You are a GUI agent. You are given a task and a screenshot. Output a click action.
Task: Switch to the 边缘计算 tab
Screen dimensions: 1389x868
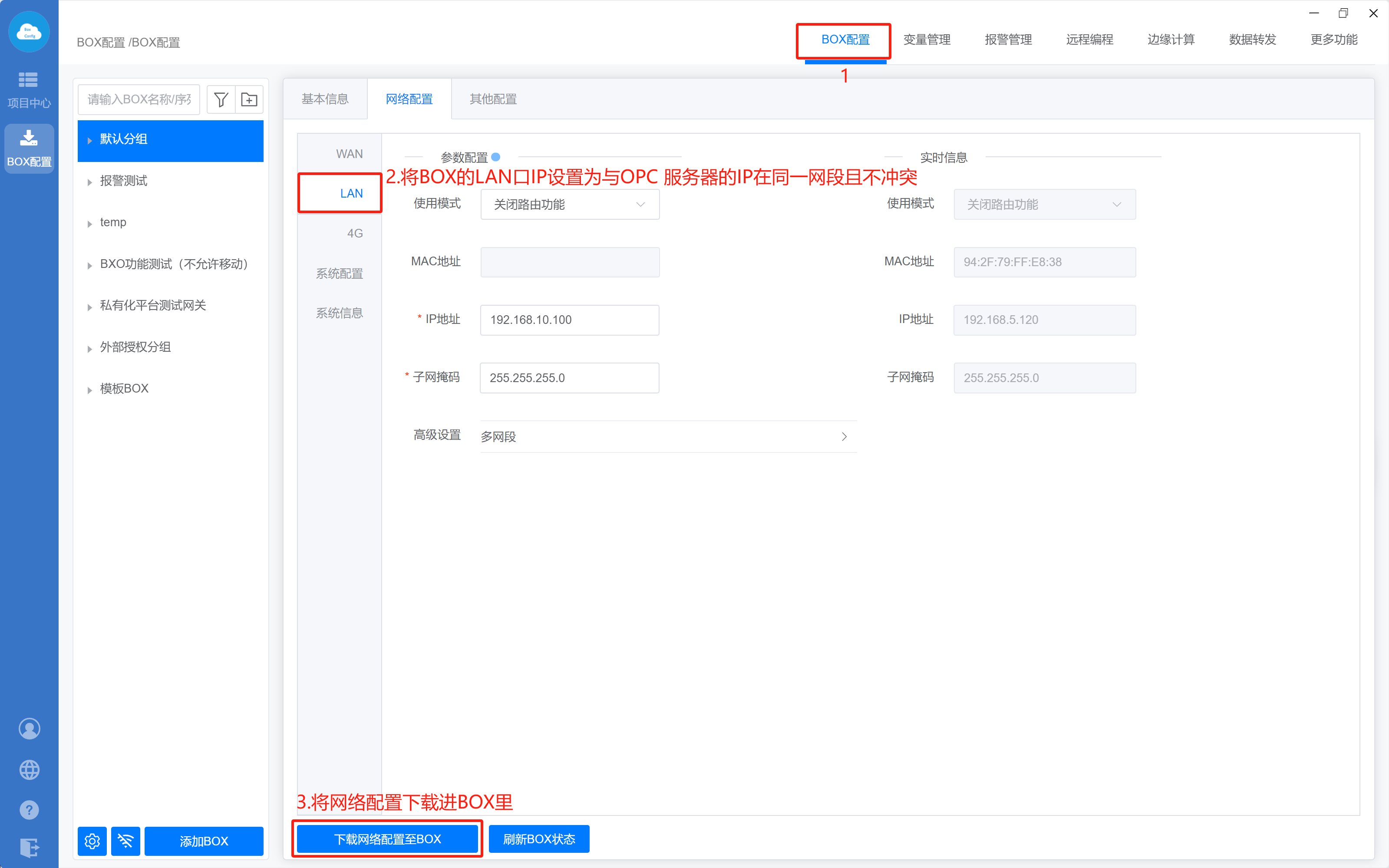(1171, 40)
